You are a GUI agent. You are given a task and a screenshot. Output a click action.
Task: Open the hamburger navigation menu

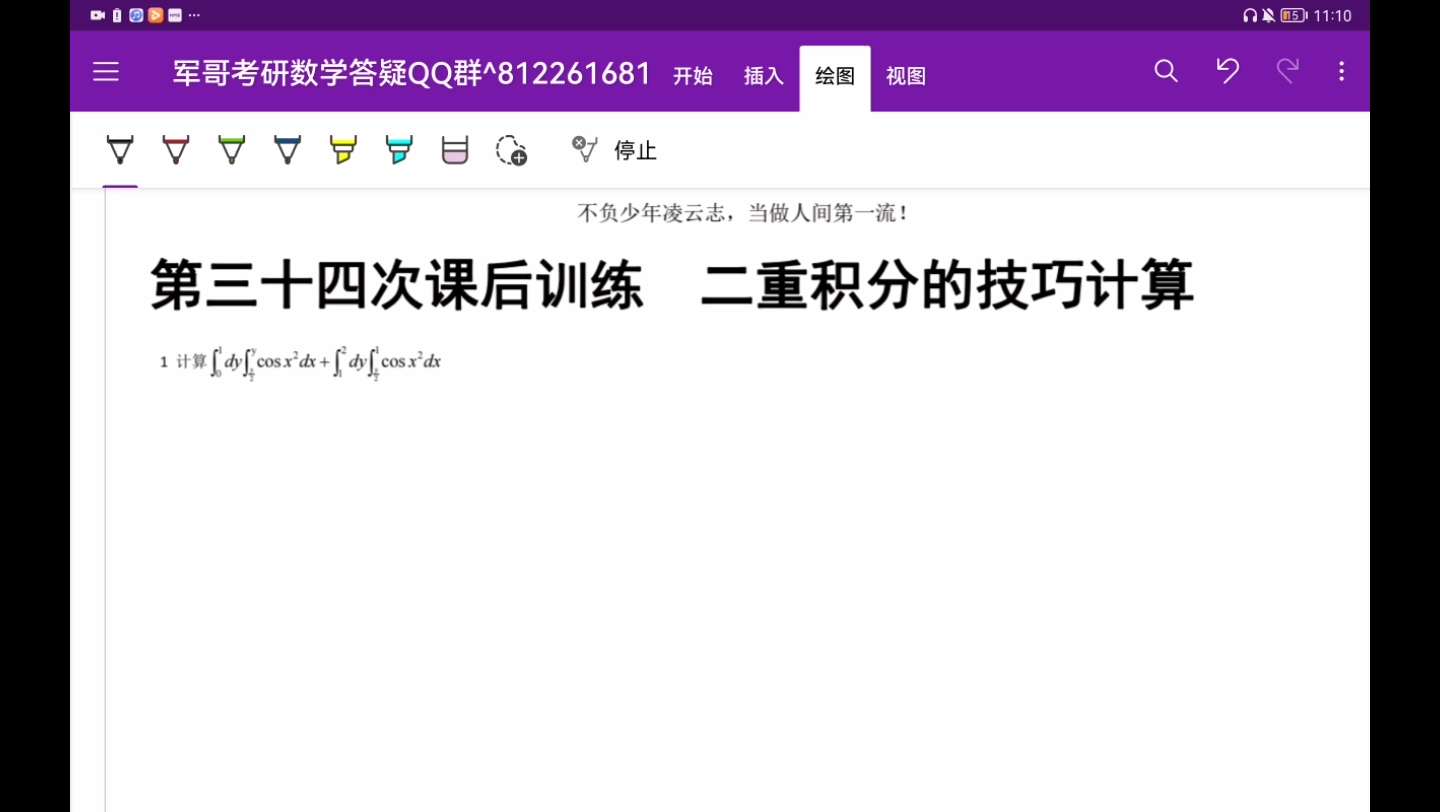pos(106,72)
